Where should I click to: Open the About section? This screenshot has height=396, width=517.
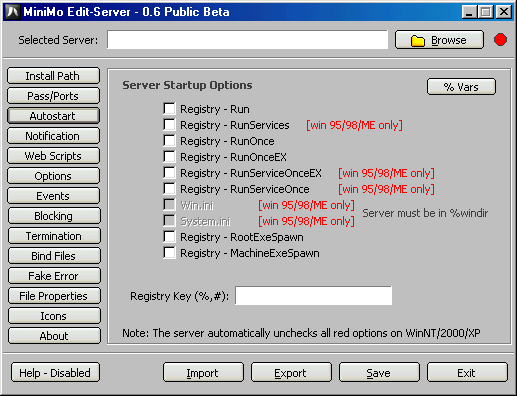54,336
